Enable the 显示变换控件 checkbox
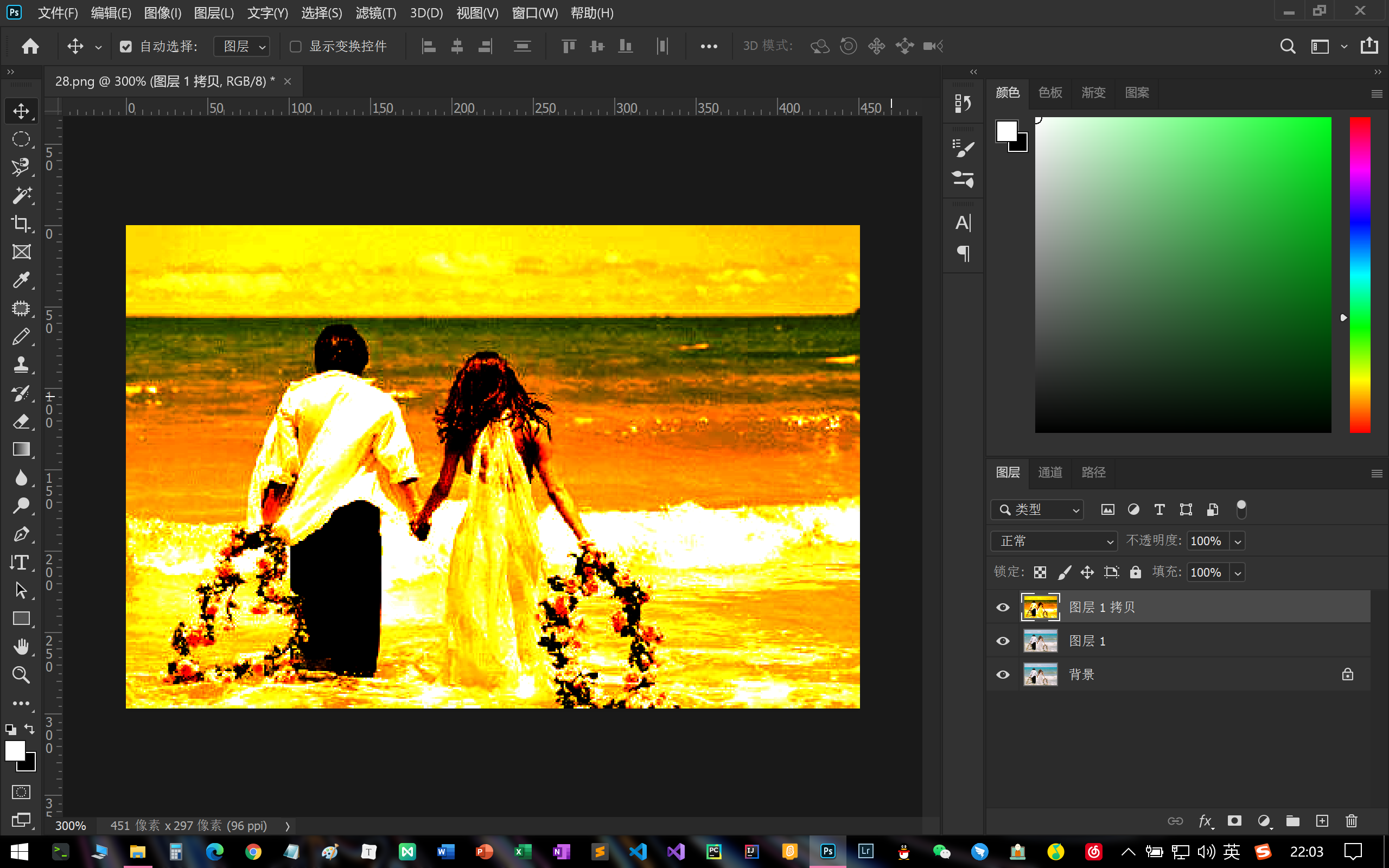1389x868 pixels. click(296, 47)
